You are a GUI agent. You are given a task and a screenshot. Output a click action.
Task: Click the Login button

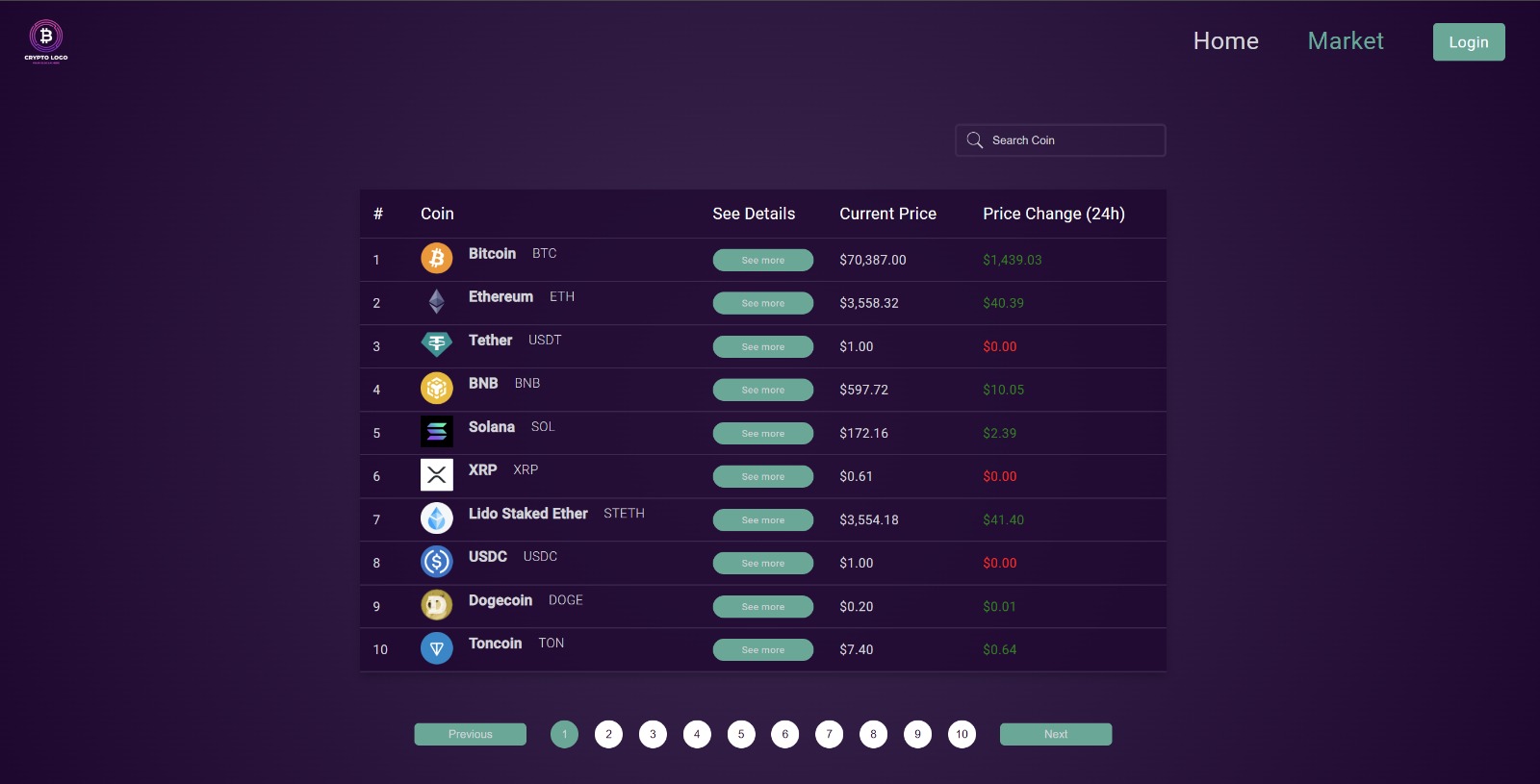click(x=1469, y=42)
